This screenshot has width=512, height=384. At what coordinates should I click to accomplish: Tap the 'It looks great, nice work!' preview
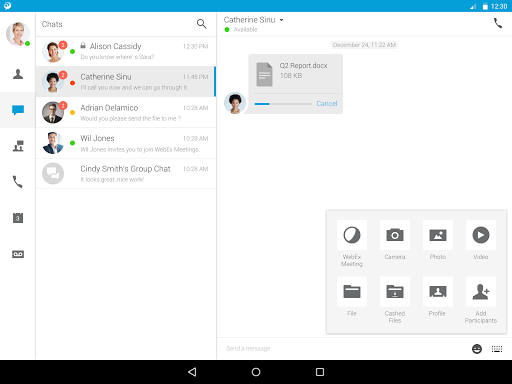coord(112,180)
